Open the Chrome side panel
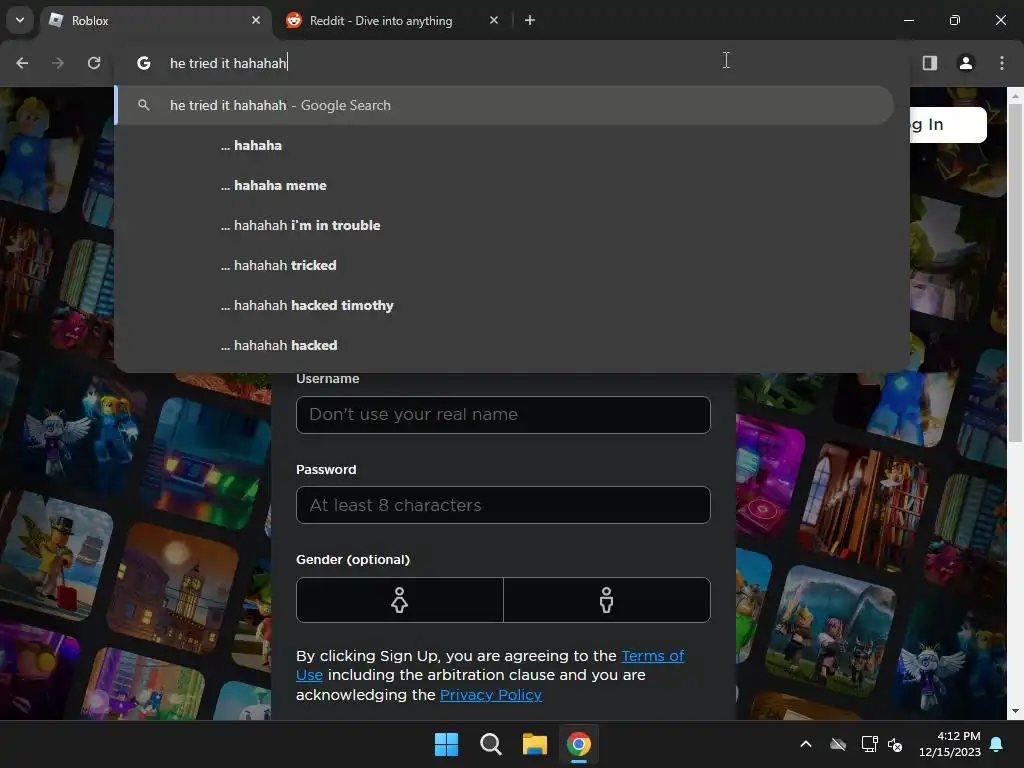This screenshot has width=1024, height=768. pos(929,63)
